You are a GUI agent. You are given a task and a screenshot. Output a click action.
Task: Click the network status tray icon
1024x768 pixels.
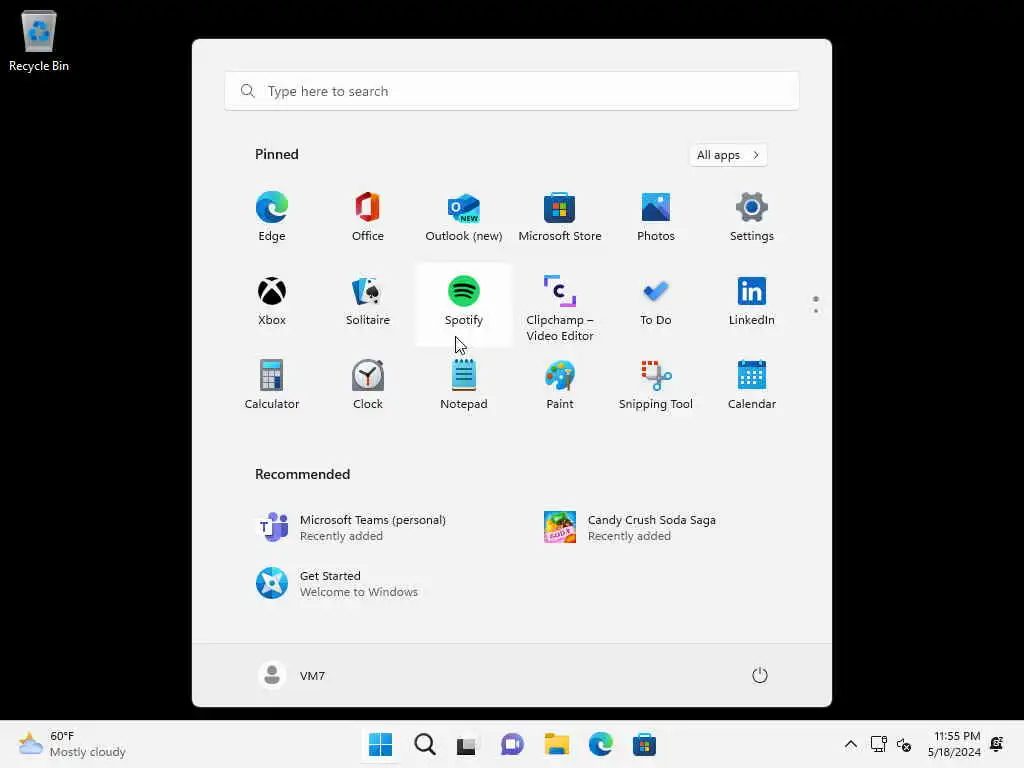click(x=878, y=744)
